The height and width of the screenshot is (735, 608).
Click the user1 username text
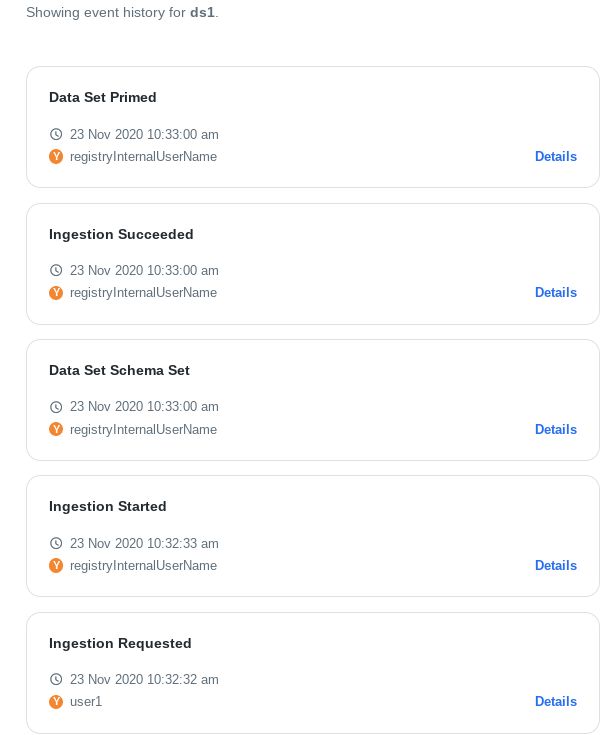tap(86, 702)
